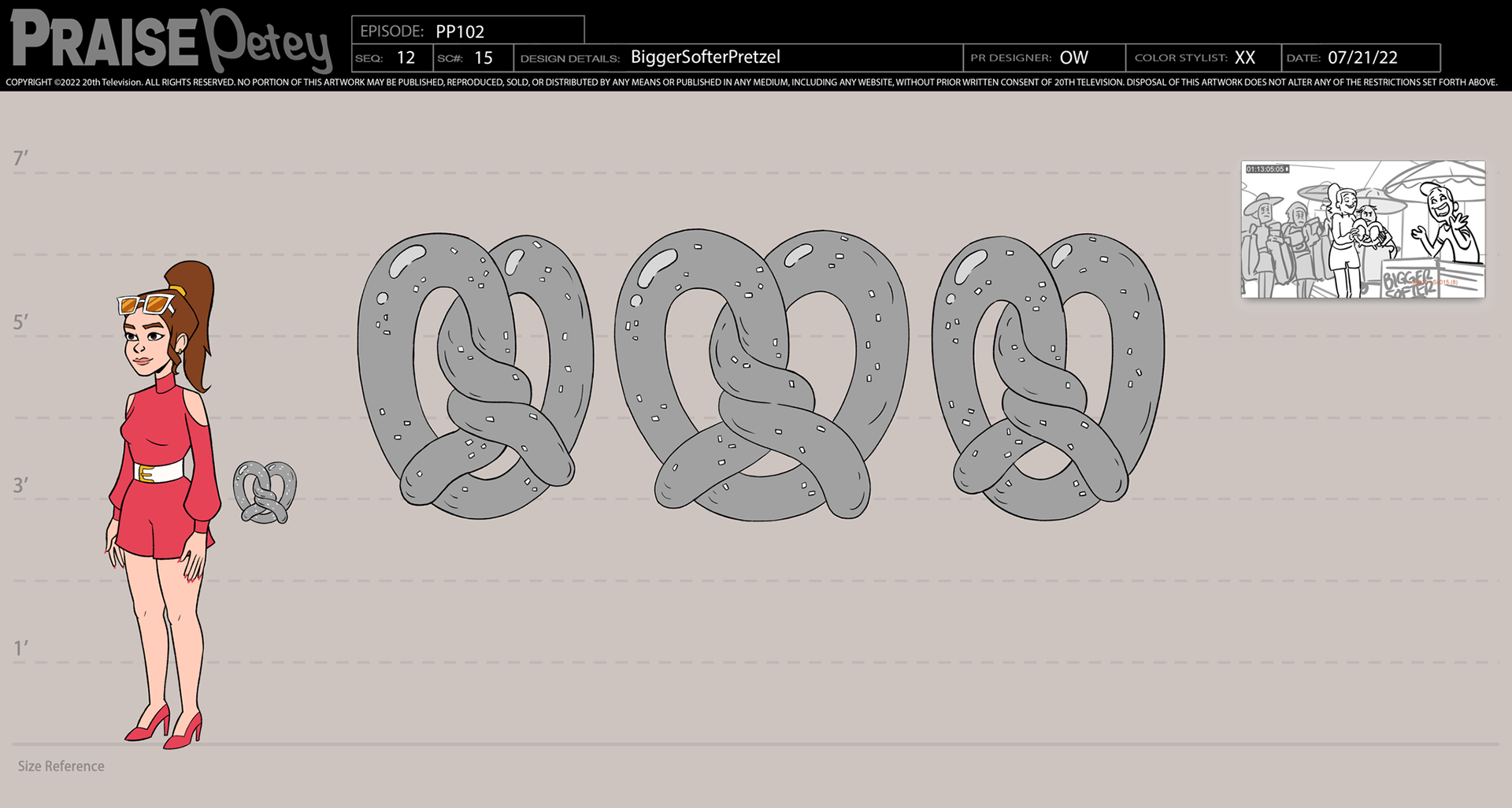1512x808 pixels.
Task: Click the 5' height marker label
Action: pos(20,322)
